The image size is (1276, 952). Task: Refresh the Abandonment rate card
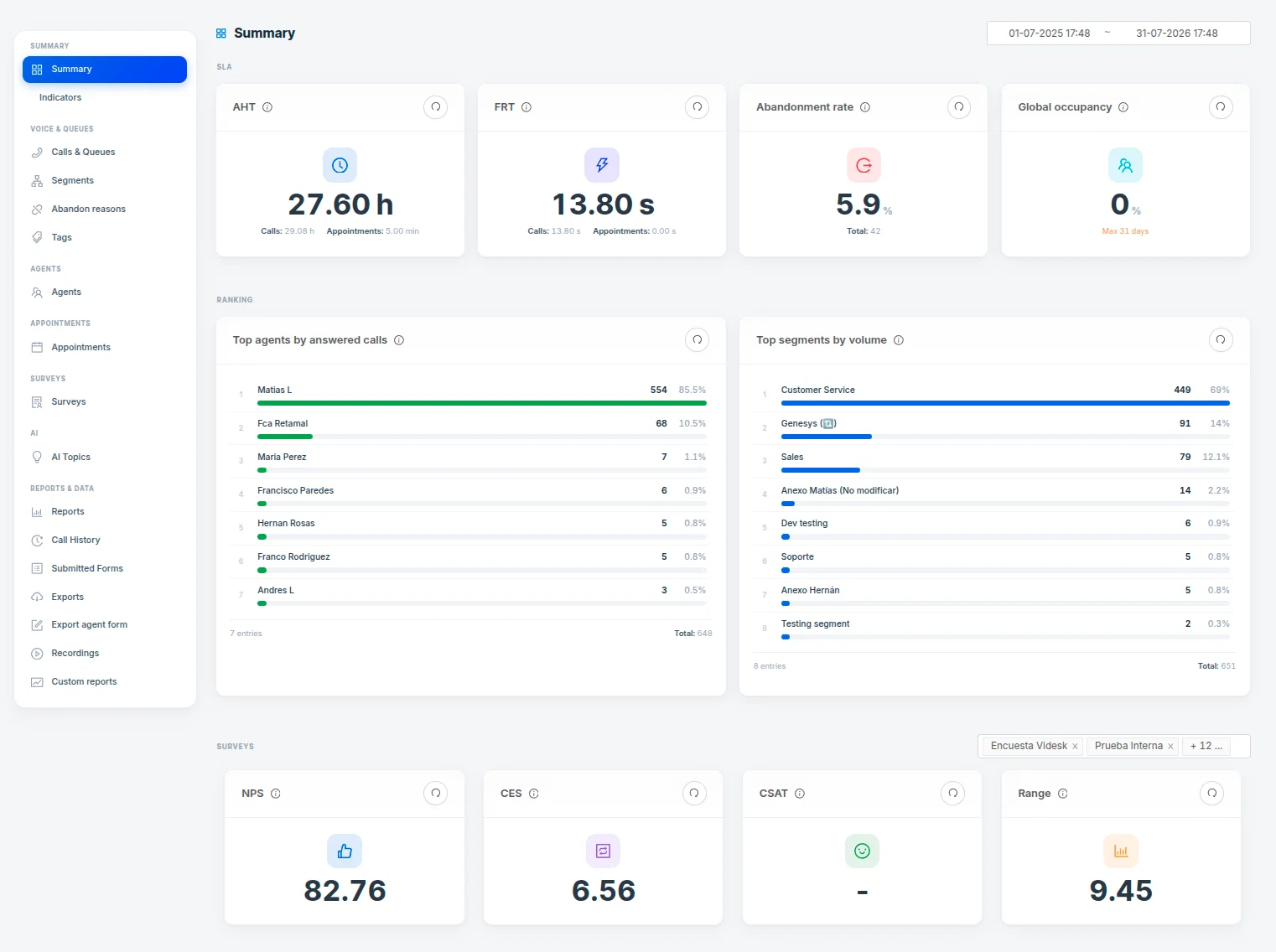[x=958, y=107]
